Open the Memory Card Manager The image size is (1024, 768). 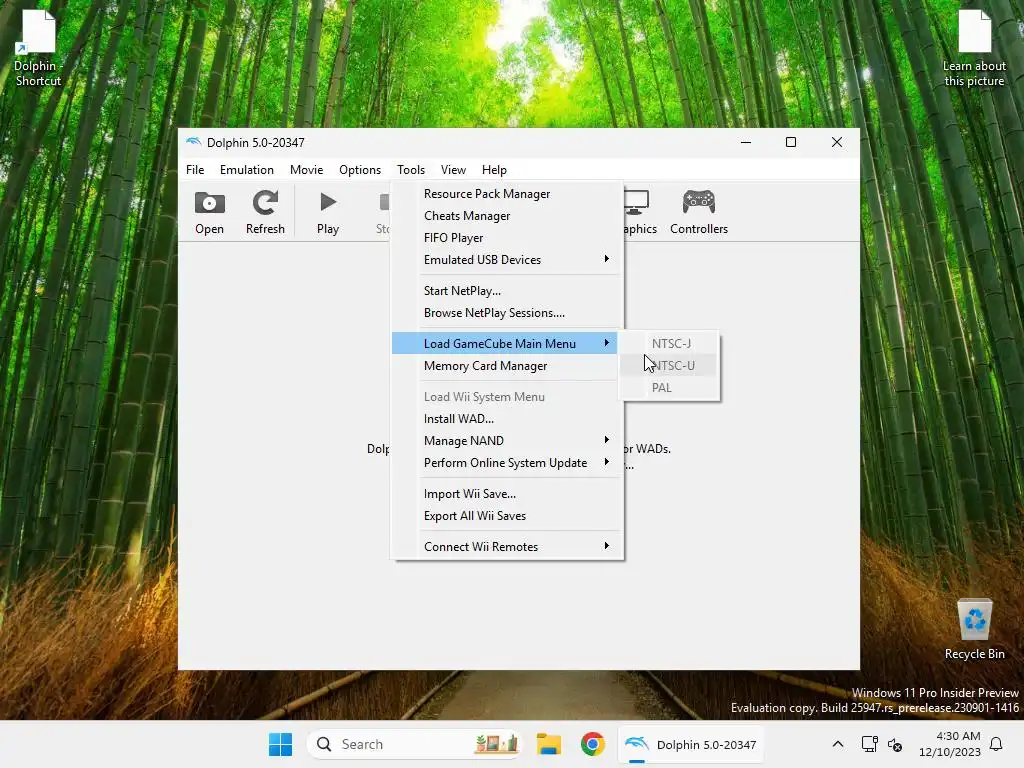click(x=507, y=366)
